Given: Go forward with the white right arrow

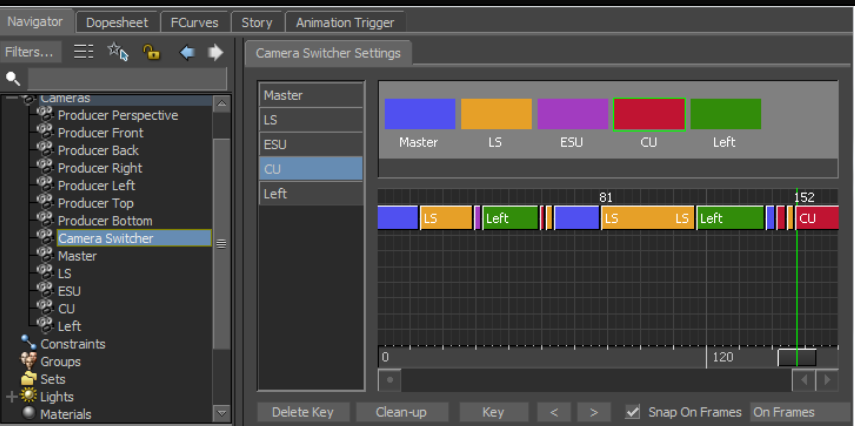Looking at the screenshot, I should pos(216,52).
